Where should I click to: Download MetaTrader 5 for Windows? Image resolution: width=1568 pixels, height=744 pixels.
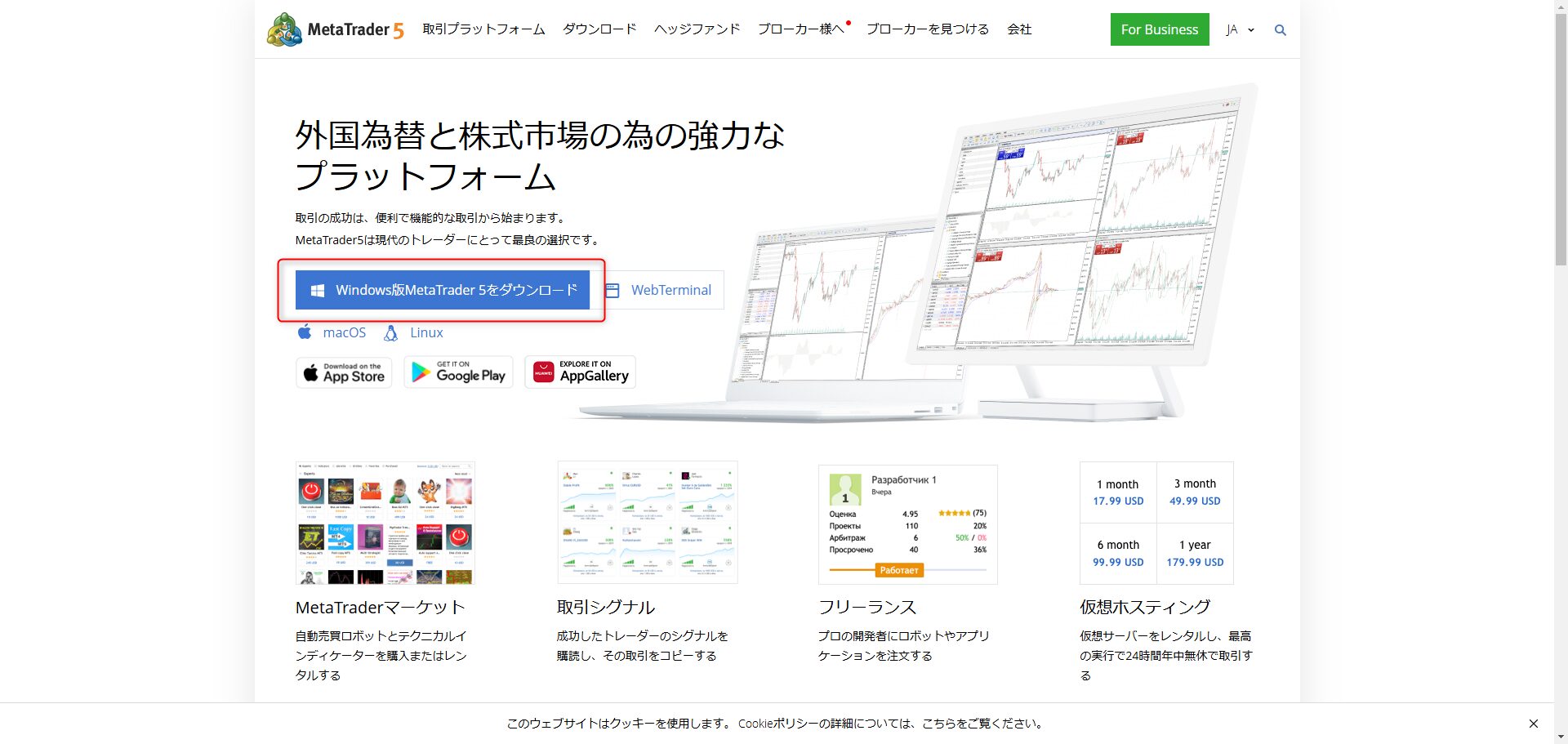[443, 290]
